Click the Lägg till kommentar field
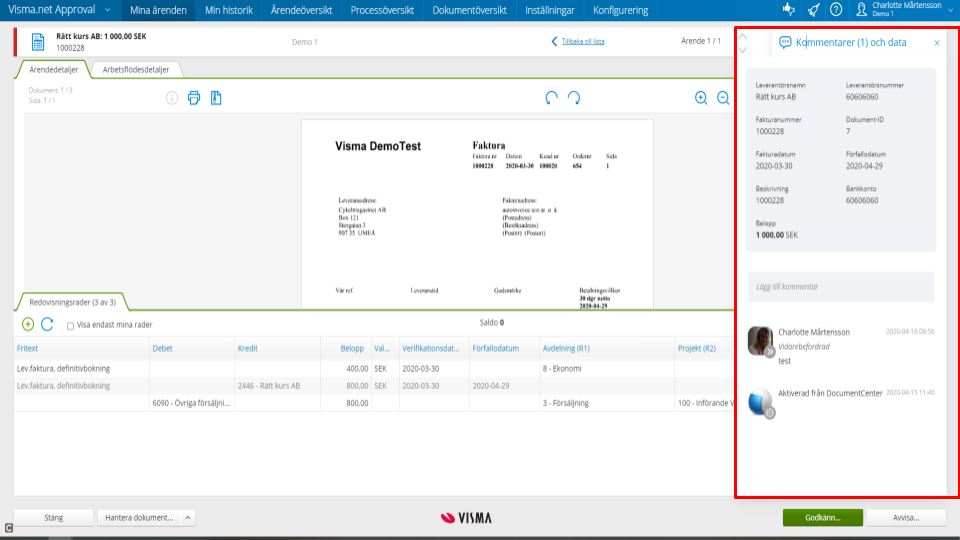960x540 pixels. [x=841, y=287]
